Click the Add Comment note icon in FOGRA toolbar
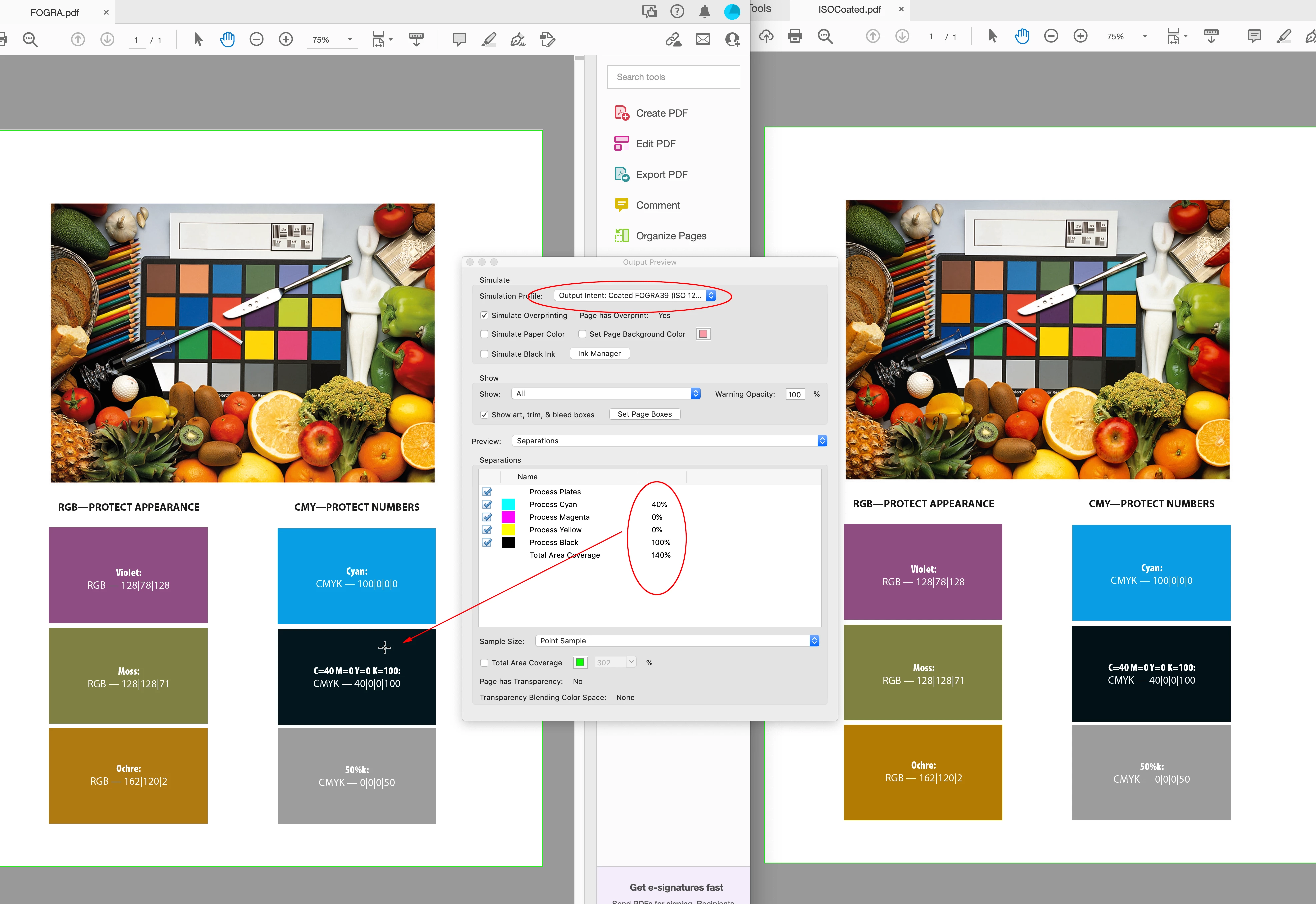 tap(459, 40)
